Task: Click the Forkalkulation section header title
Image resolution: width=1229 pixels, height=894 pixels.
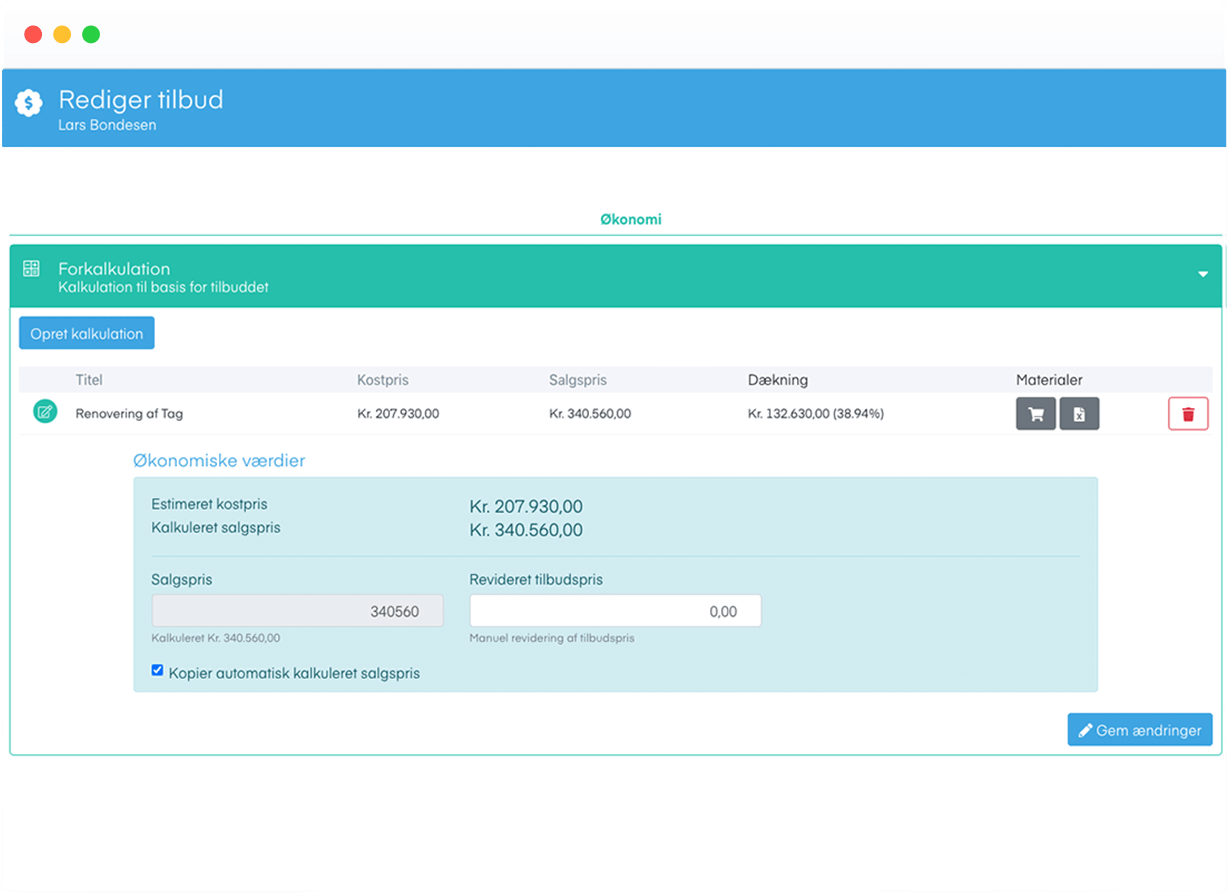Action: [x=114, y=269]
